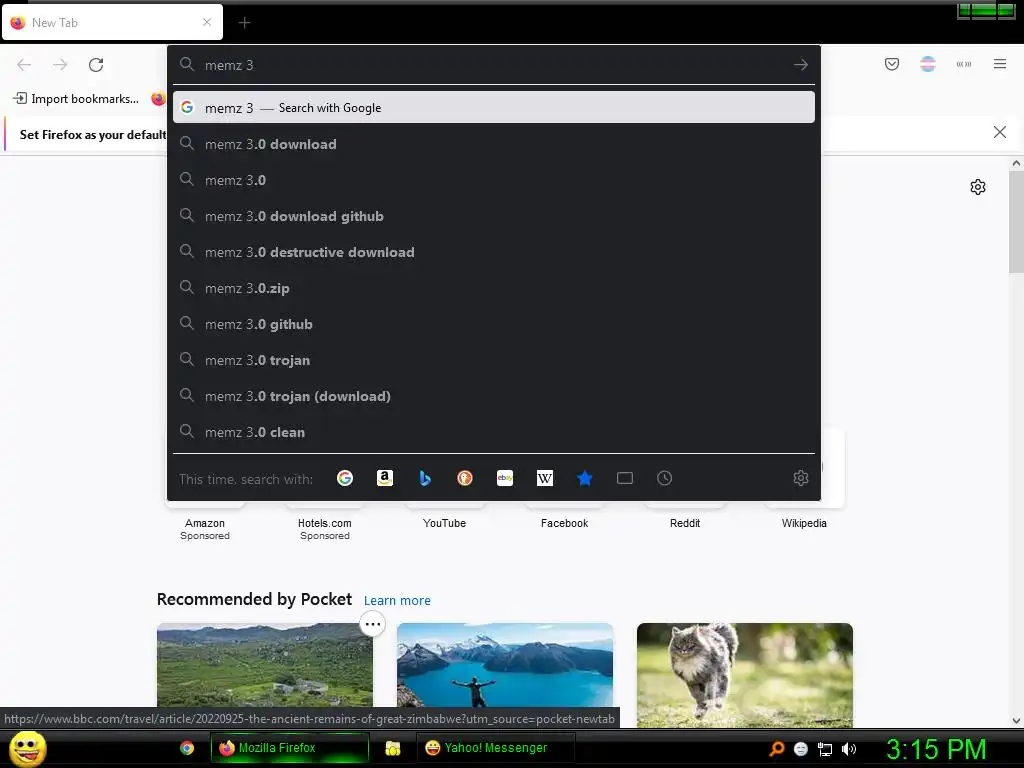Click Import bookmarks in the bookmarks toolbar
Image resolution: width=1024 pixels, height=768 pixels.
[76, 99]
